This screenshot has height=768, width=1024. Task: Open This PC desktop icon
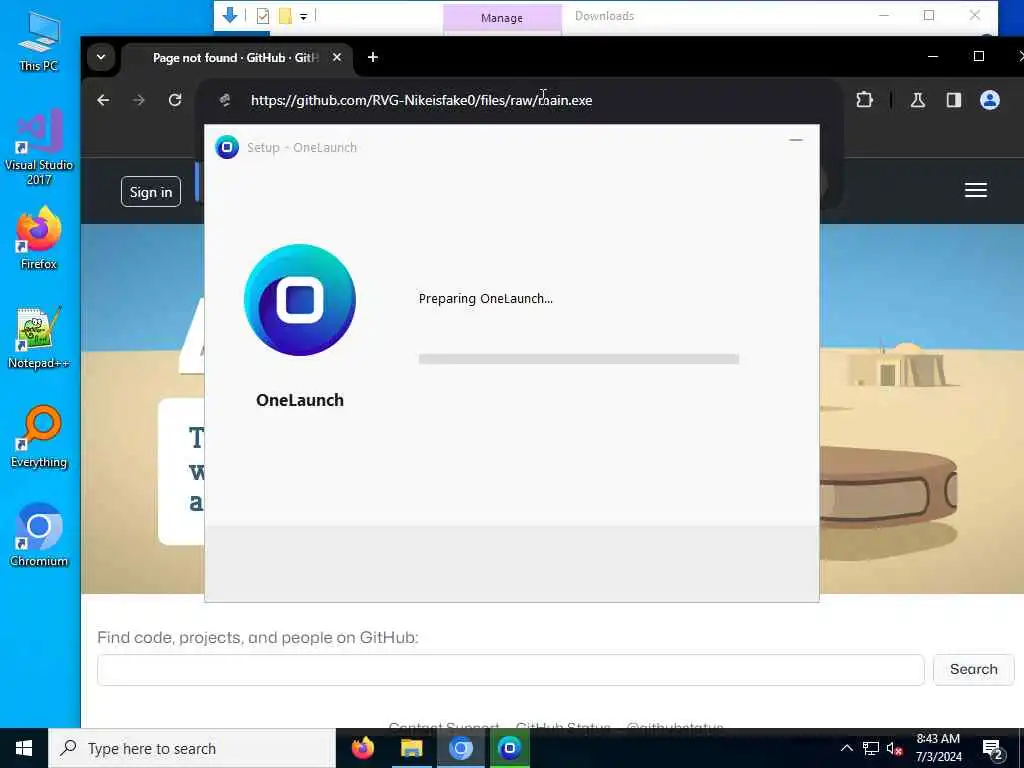39,42
